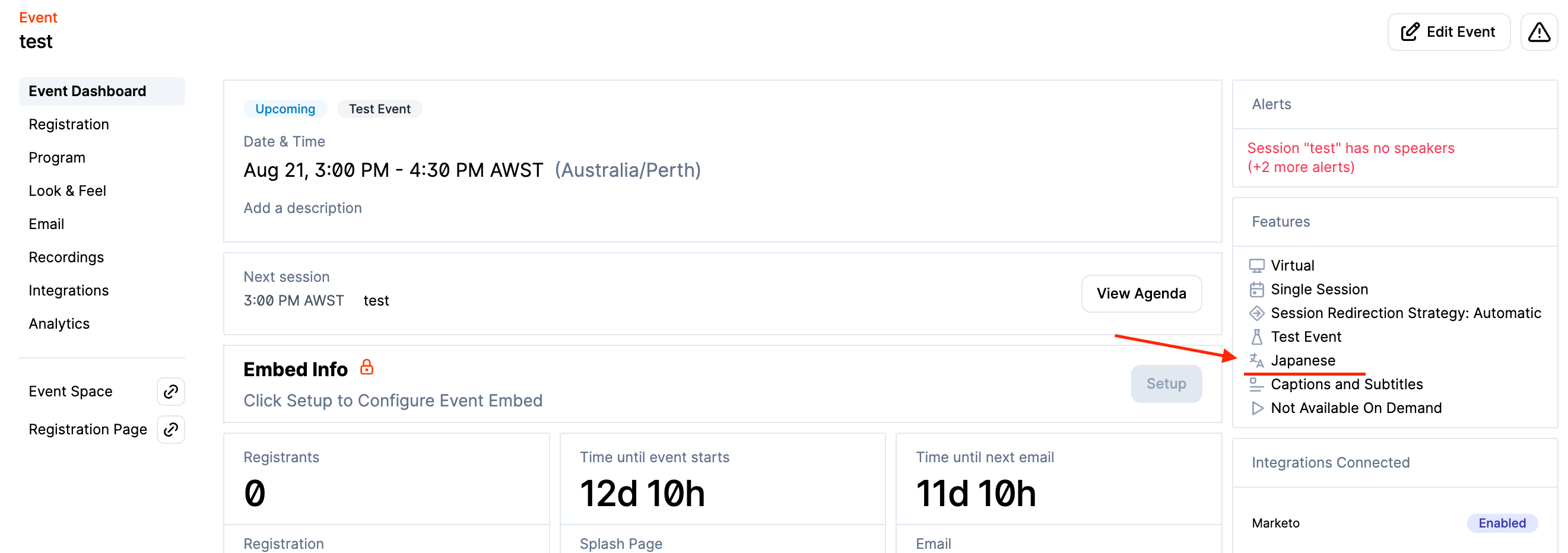Click the Single Session calendar icon

pyautogui.click(x=1256, y=290)
